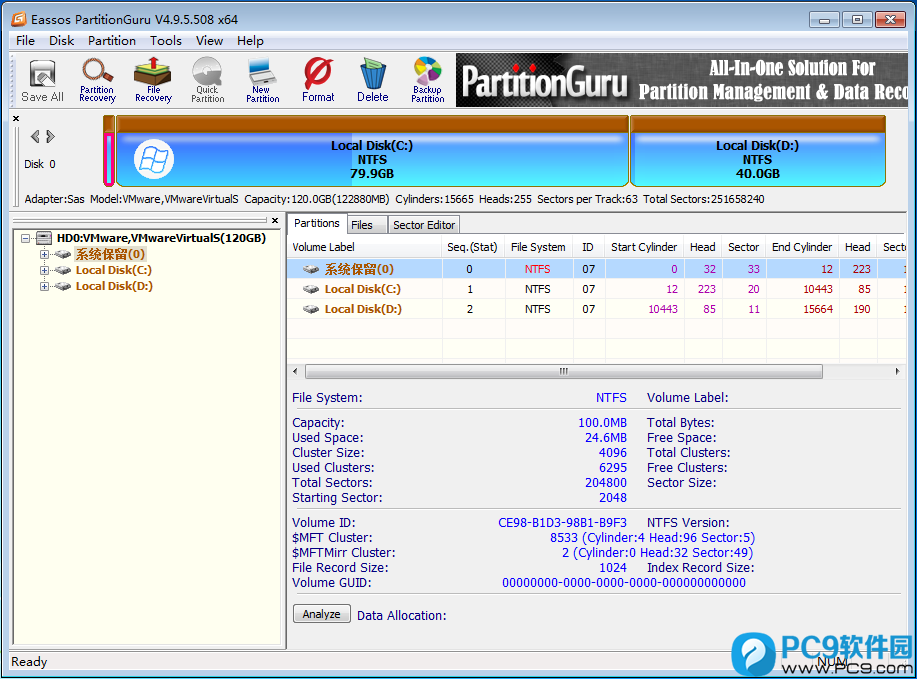917x679 pixels.
Task: Select HD0:VMware,VMwareVirtualS(120GB) in the tree
Action: 161,238
